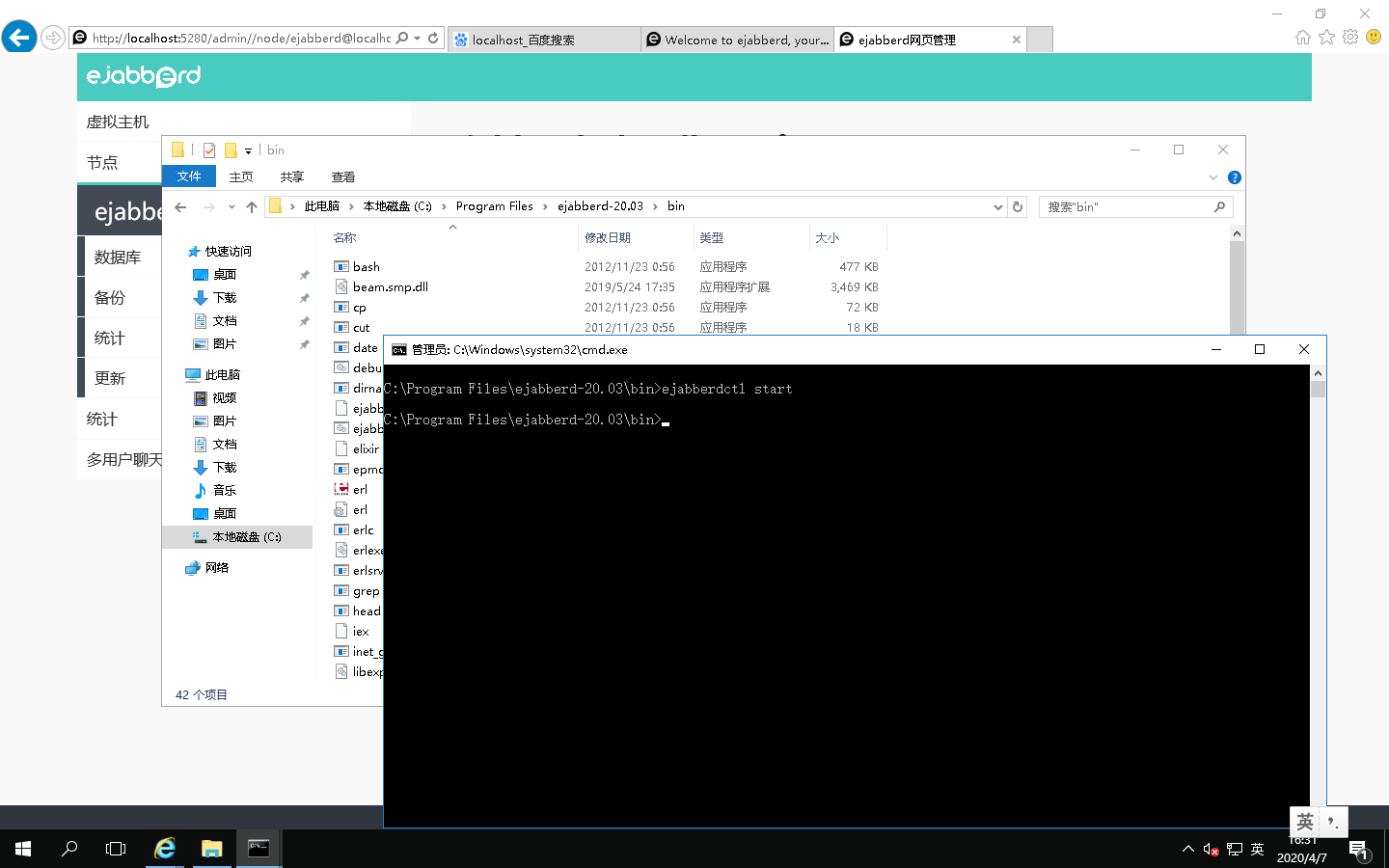Viewport: 1389px width, 868px height.
Task: Click the ejabberd logo banner
Action: click(143, 77)
